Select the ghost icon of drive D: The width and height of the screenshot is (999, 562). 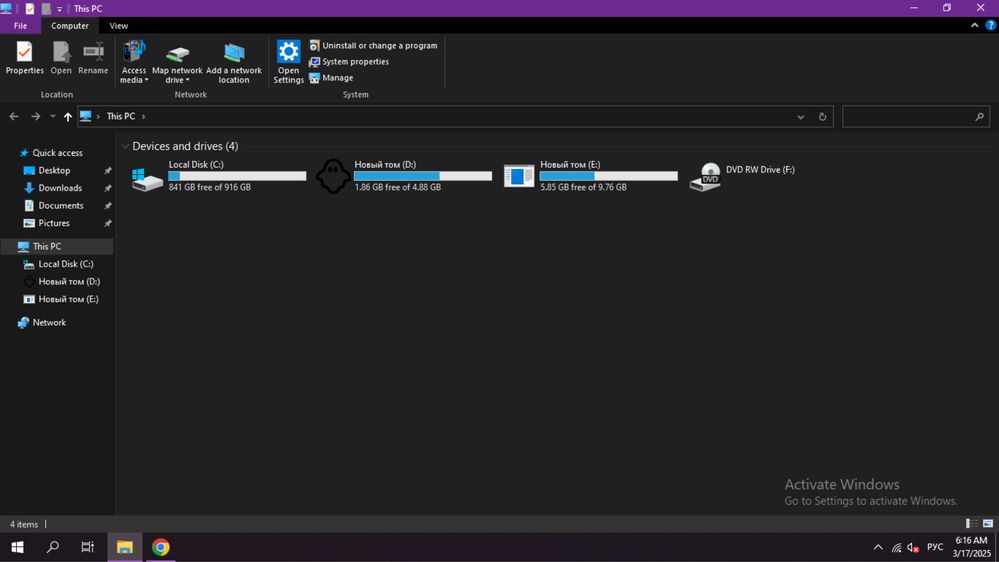point(333,176)
